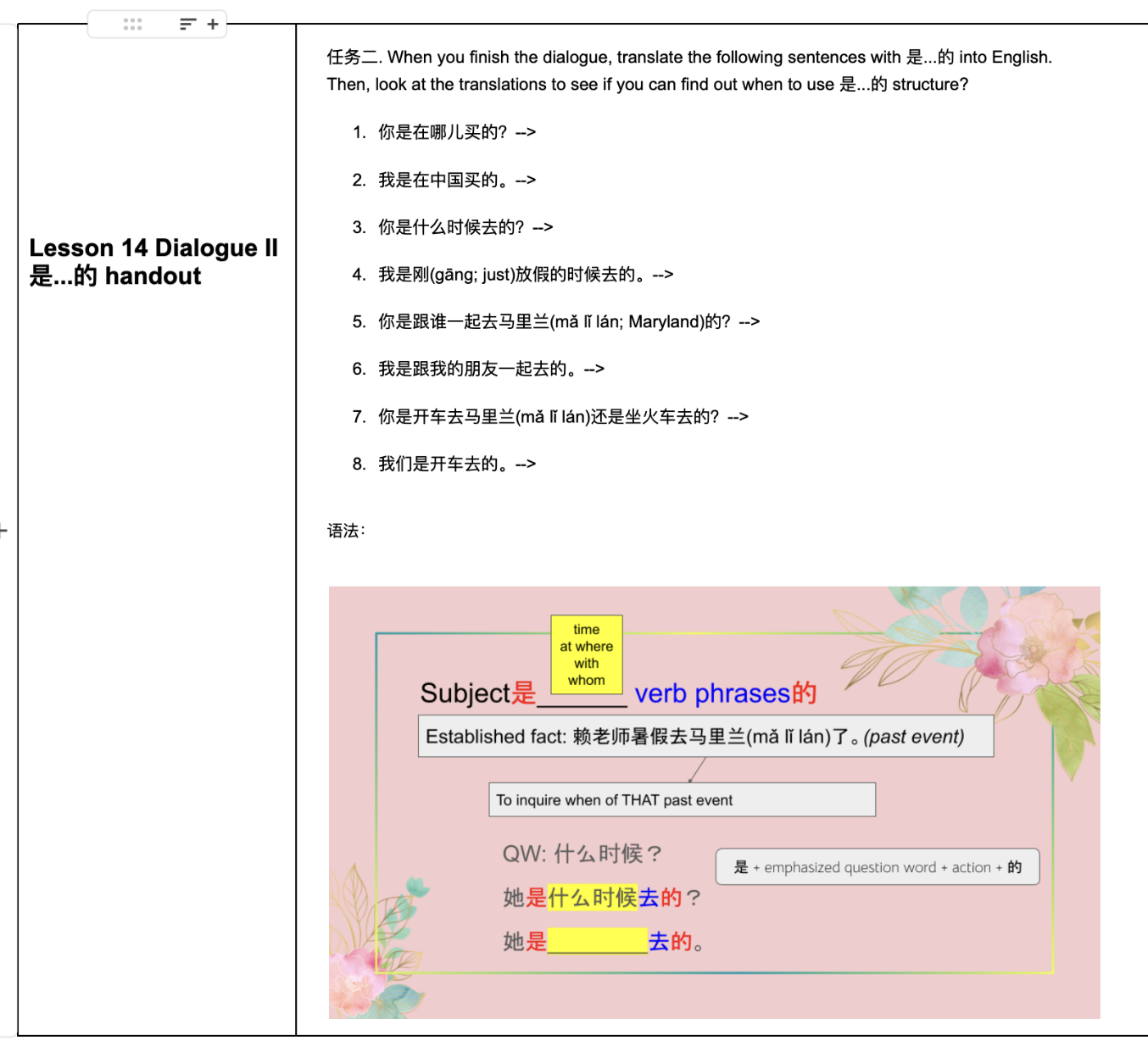Select the pink floral grammar image
Viewport: 1148px width, 1063px height.
[714, 802]
